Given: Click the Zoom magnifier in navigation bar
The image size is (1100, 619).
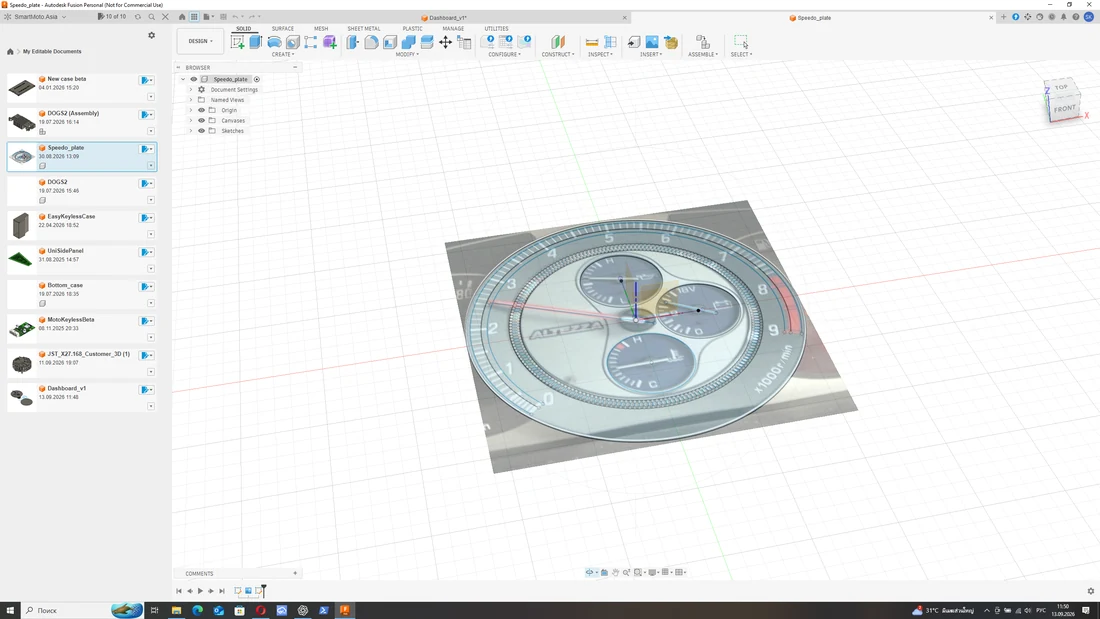Looking at the screenshot, I should [x=626, y=573].
